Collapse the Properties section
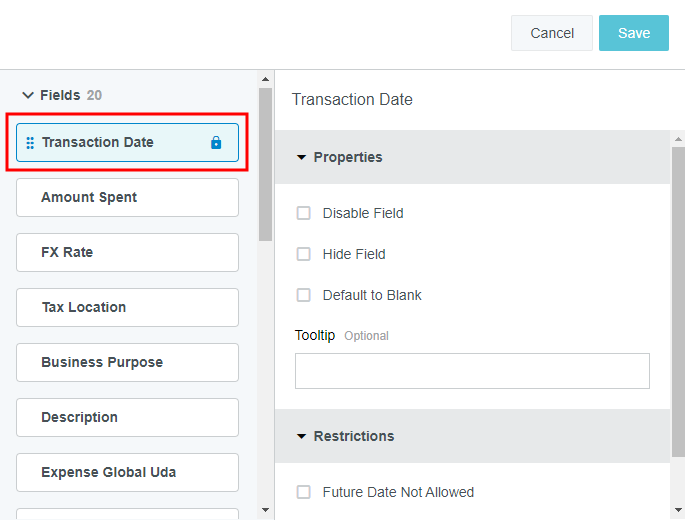 coord(301,157)
